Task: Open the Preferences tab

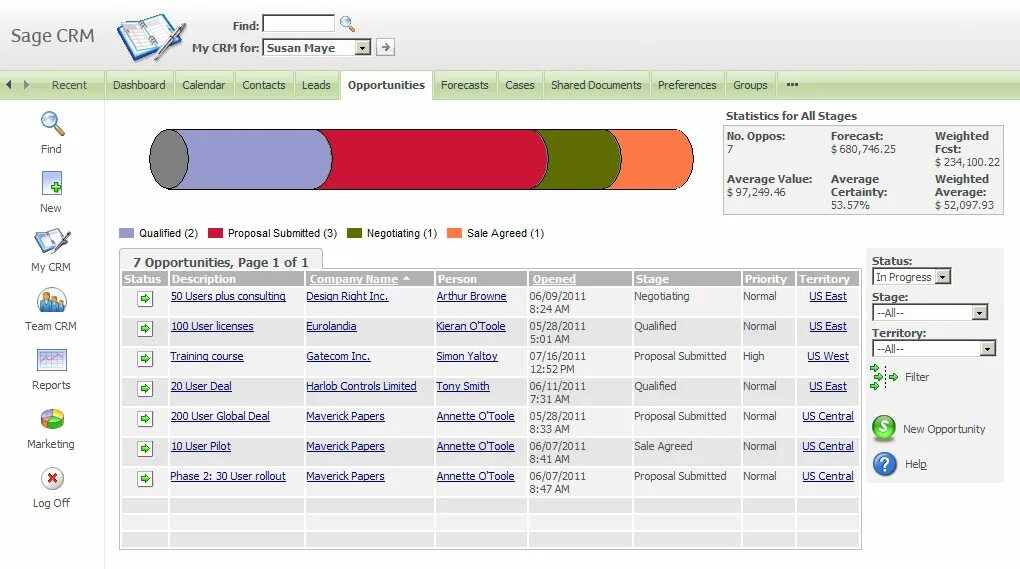Action: coord(687,85)
